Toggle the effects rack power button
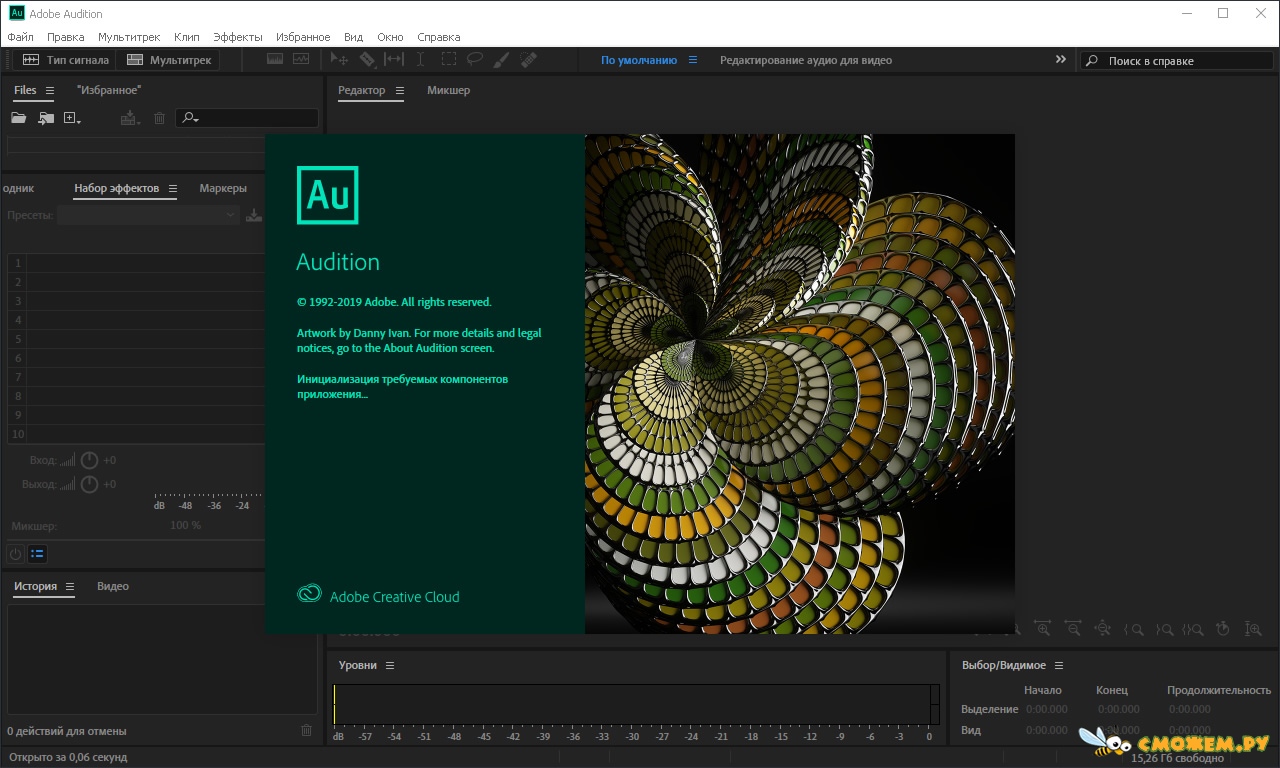The width and height of the screenshot is (1280, 768). [15, 553]
